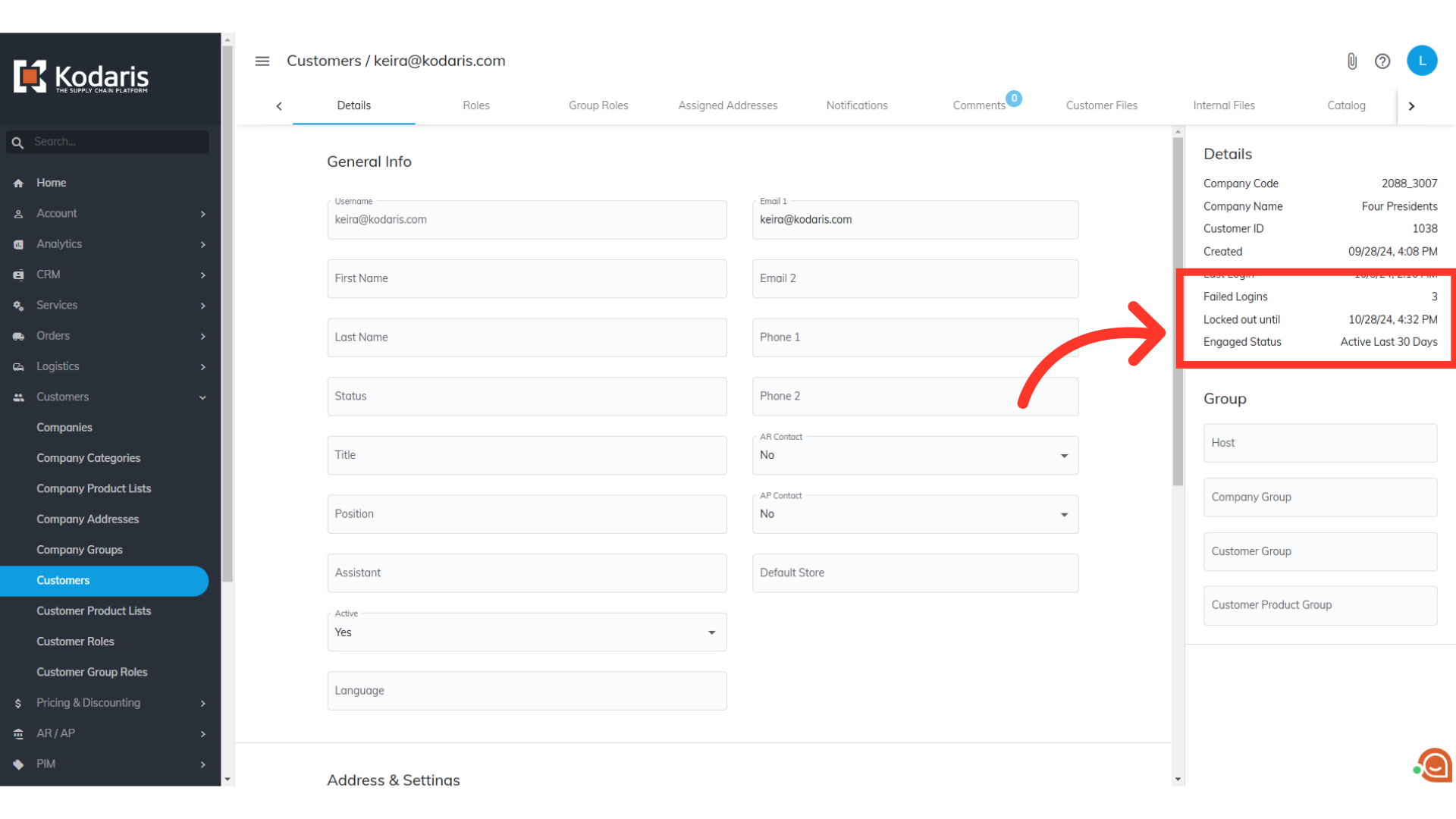Open the user avatar L menu
This screenshot has height=819, width=1456.
[x=1422, y=61]
